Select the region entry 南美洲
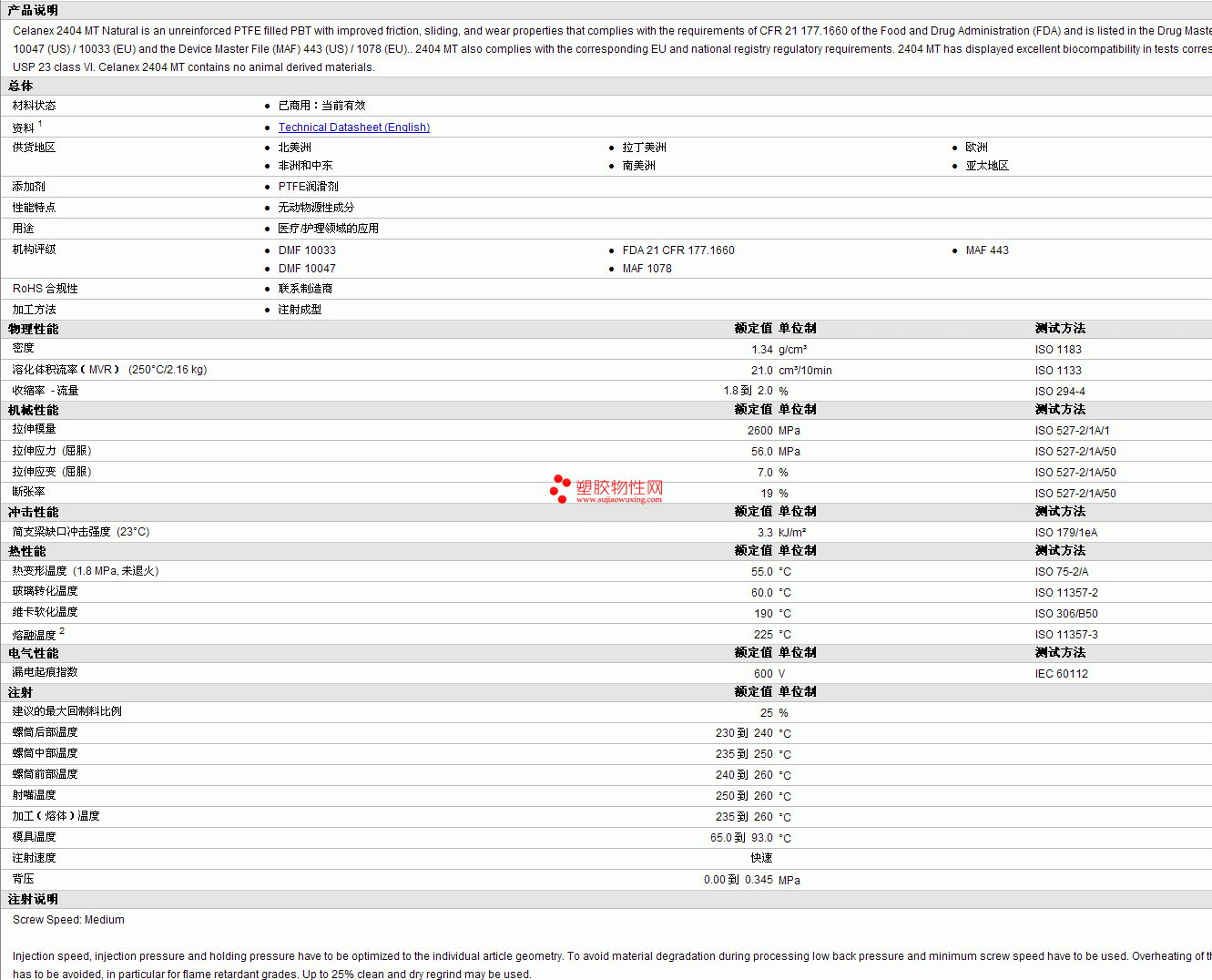This screenshot has width=1212, height=980. click(639, 166)
